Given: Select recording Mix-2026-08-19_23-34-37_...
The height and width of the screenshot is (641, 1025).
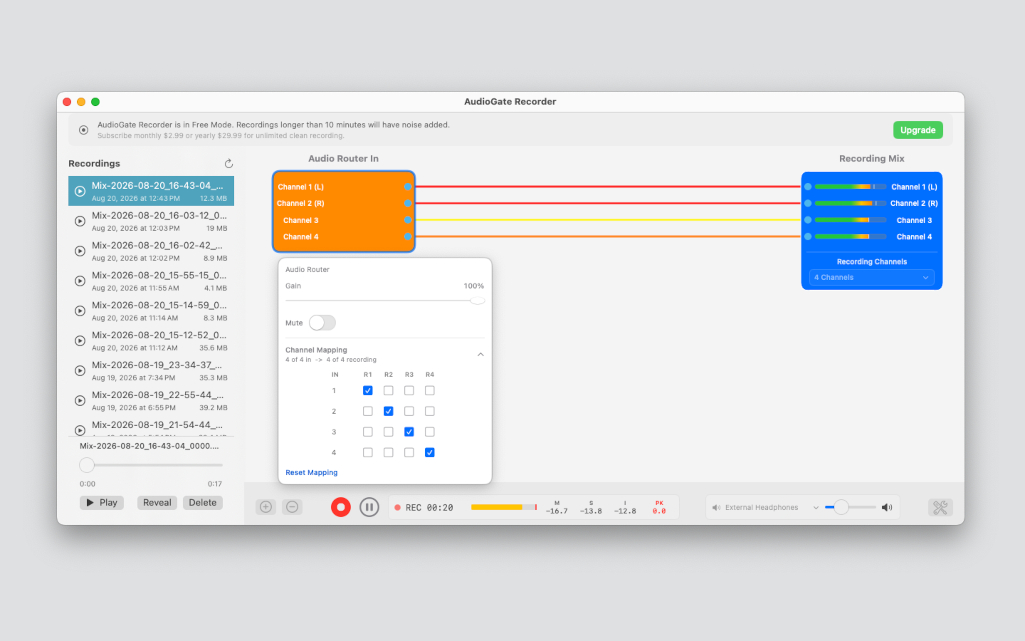Looking at the screenshot, I should tap(151, 370).
